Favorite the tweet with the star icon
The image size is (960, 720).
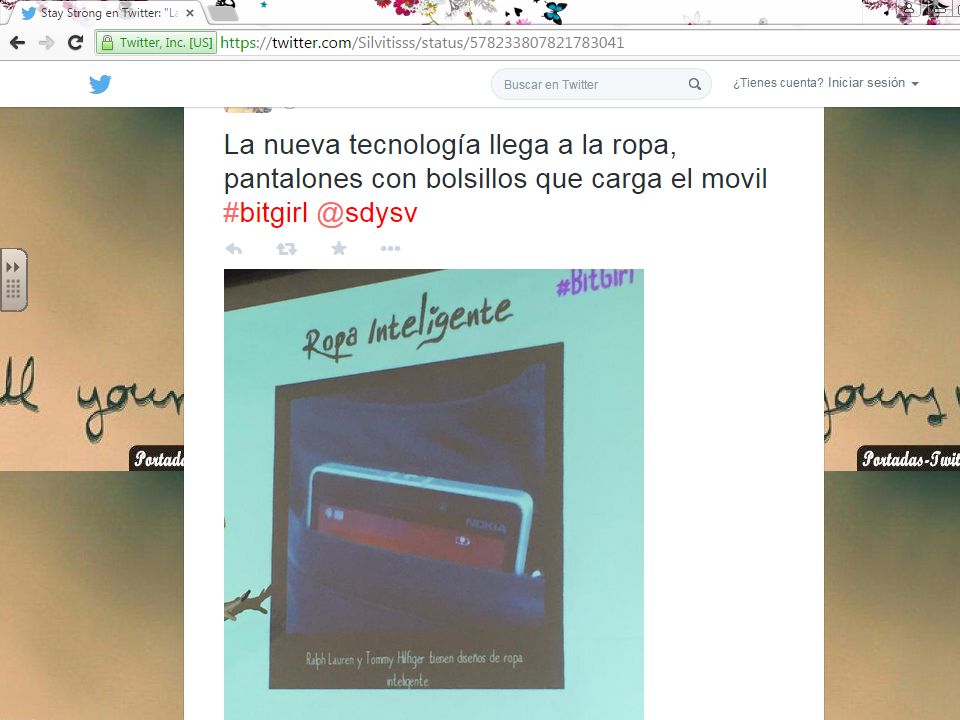pos(339,248)
